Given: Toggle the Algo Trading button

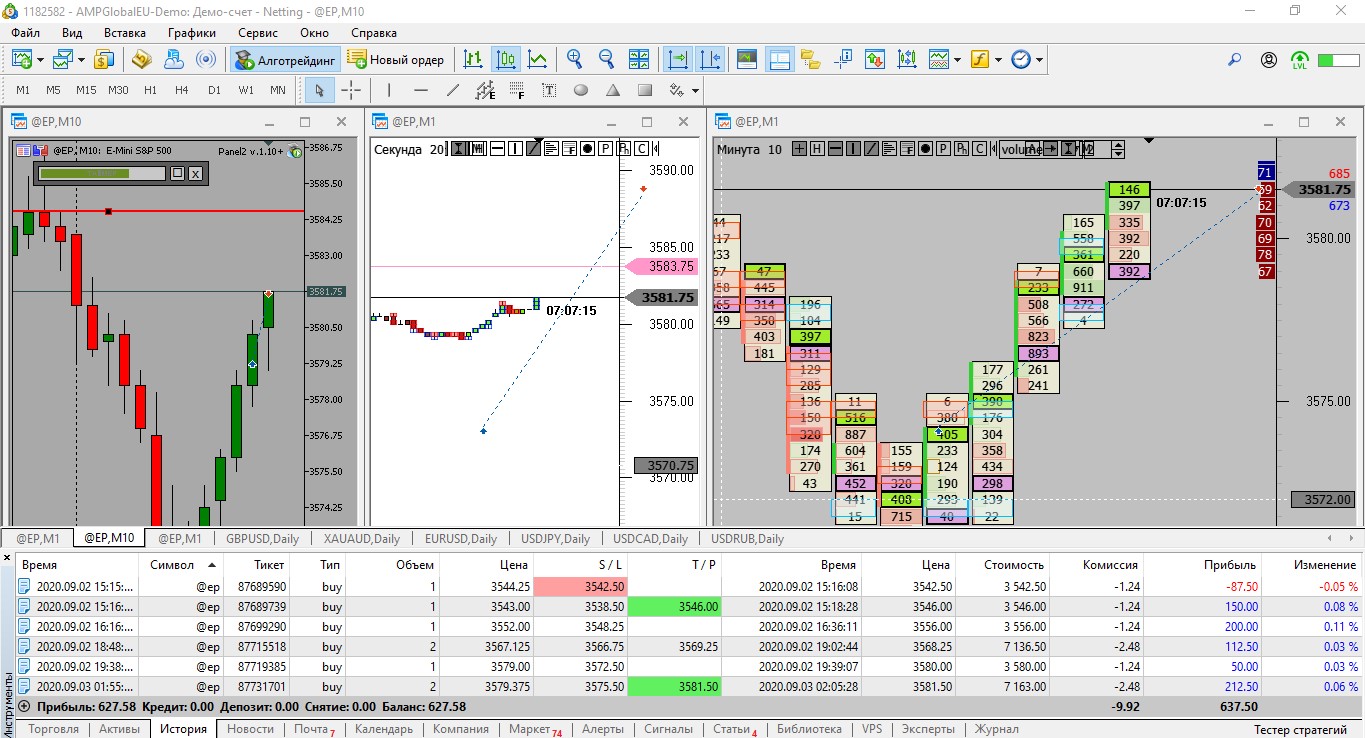Looking at the screenshot, I should (x=286, y=60).
